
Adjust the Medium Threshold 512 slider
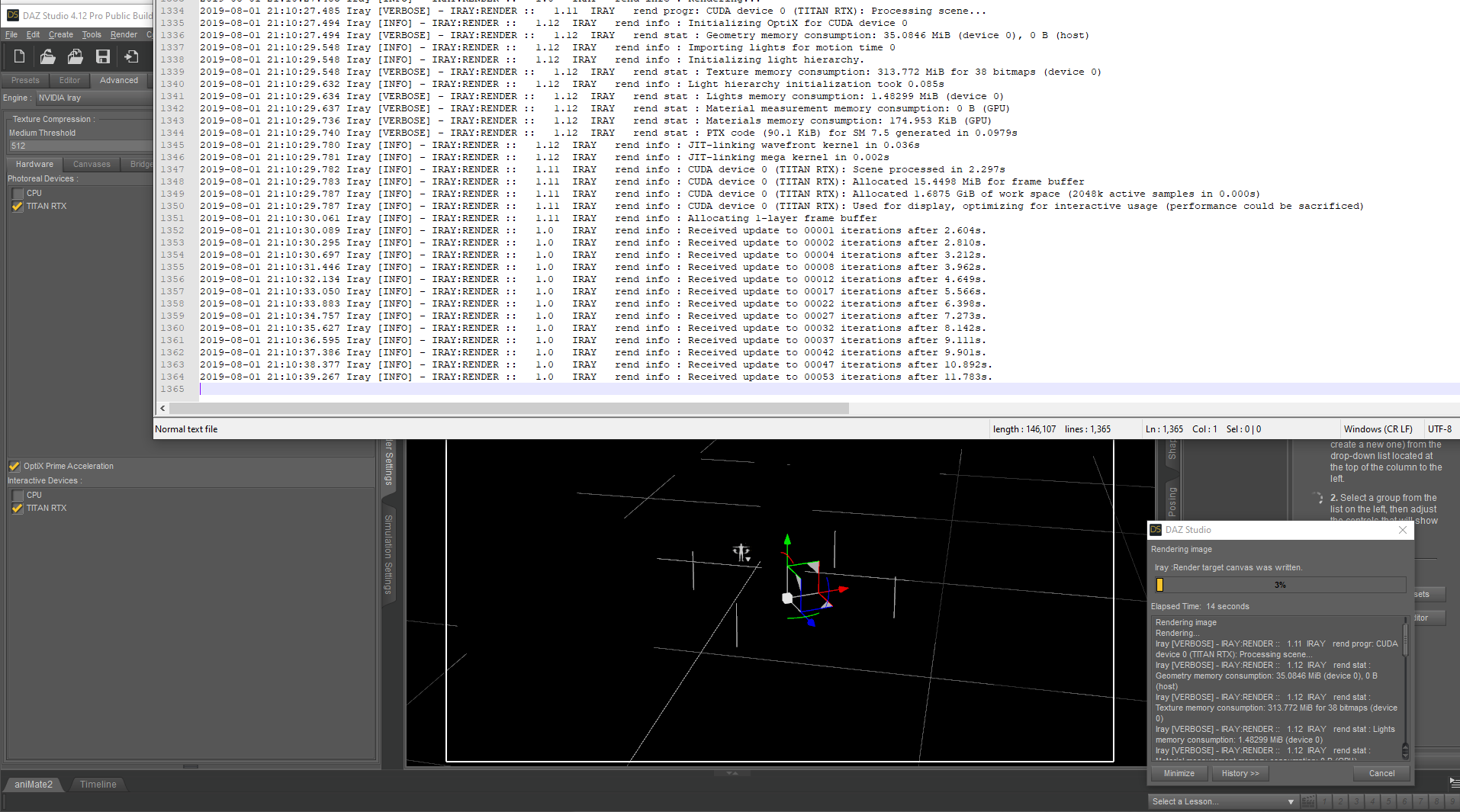pos(79,146)
